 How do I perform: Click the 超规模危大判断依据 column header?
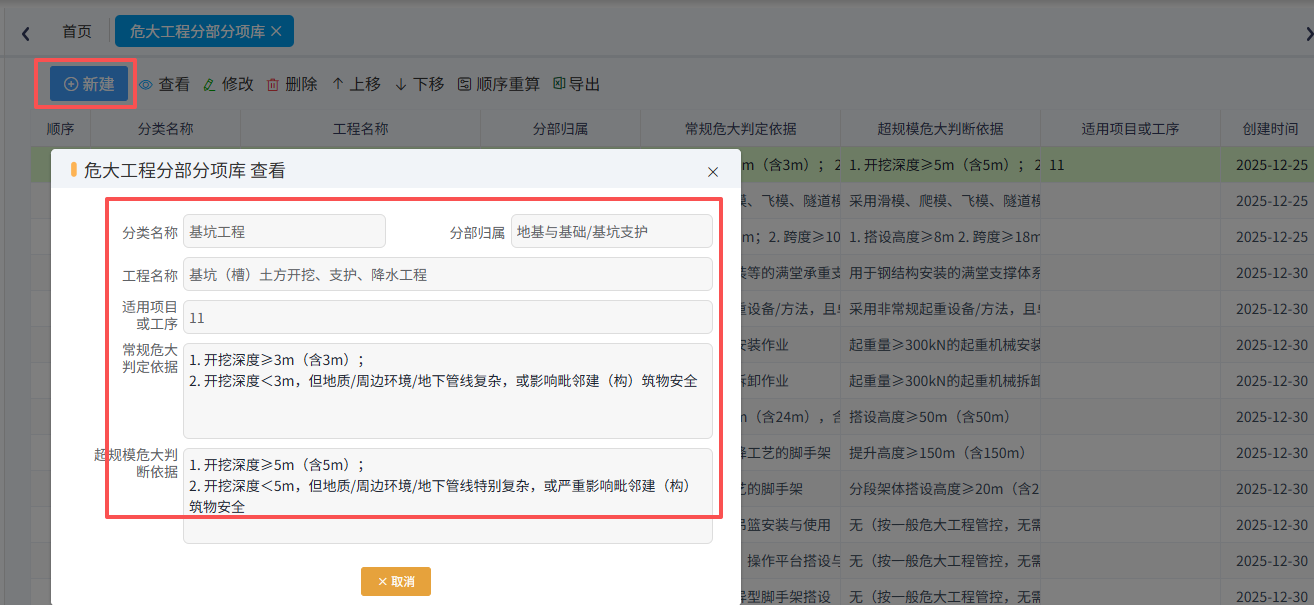[x=940, y=129]
